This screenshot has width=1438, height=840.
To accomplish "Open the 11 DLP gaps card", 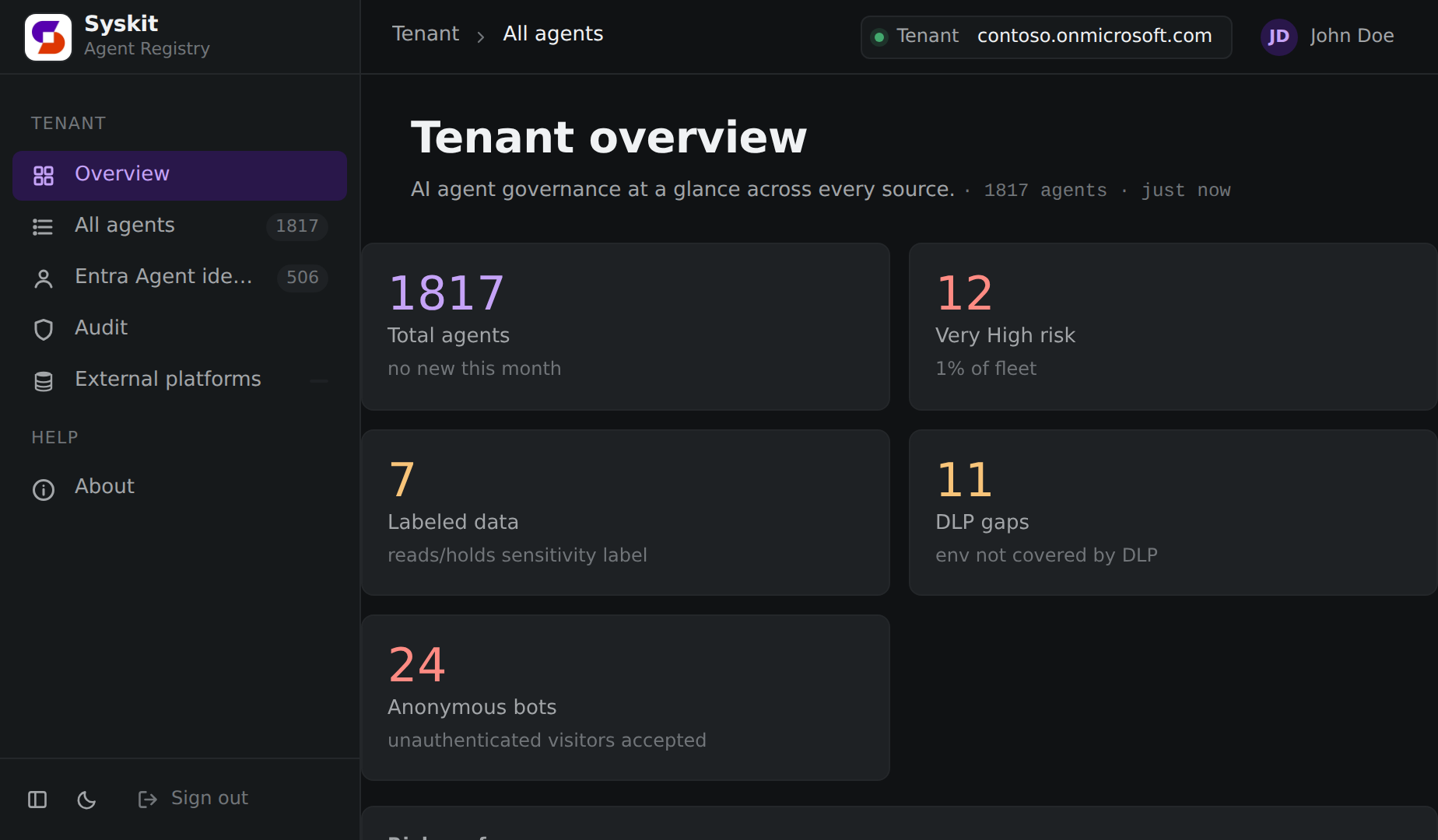I will pos(1173,513).
